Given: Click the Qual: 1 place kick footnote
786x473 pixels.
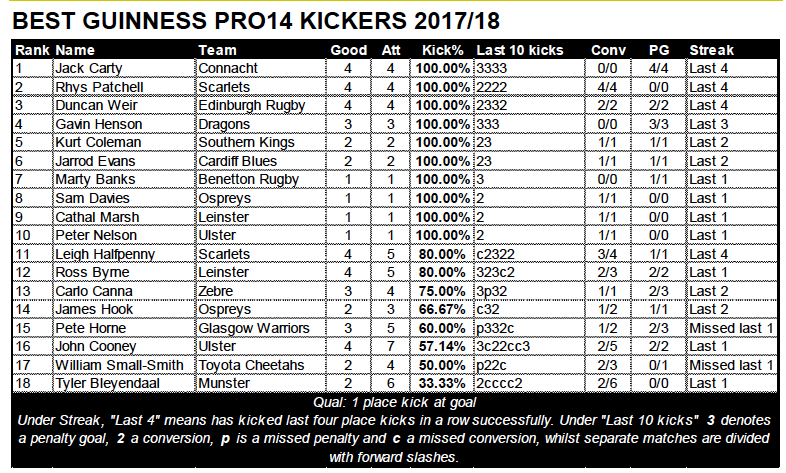Looking at the screenshot, I should tap(395, 402).
